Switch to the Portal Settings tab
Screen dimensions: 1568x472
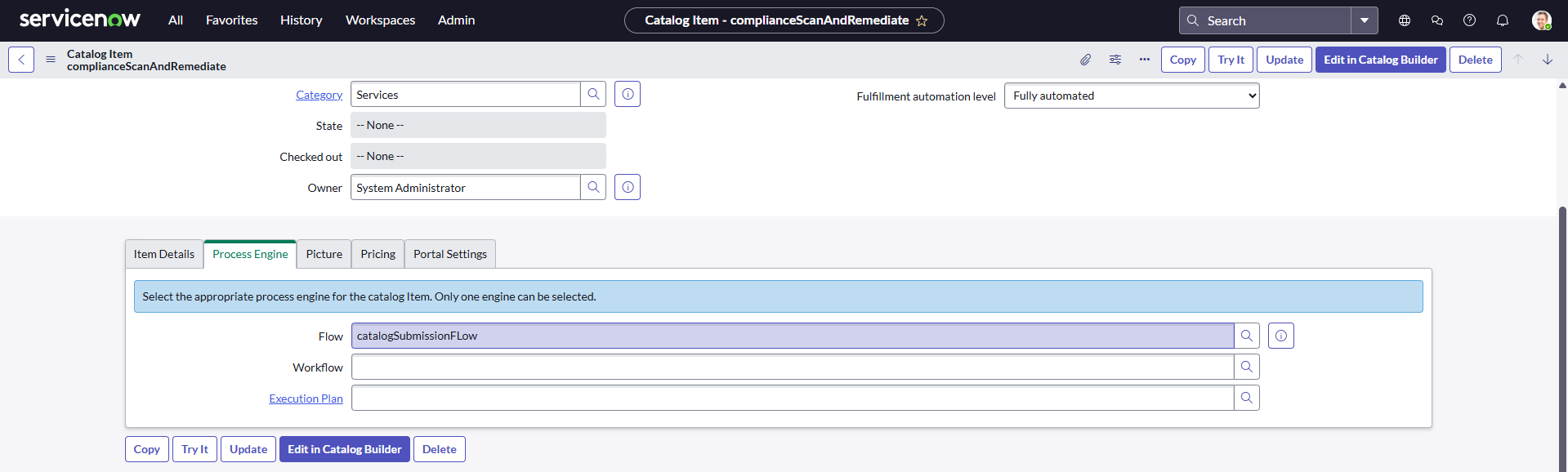(x=449, y=254)
